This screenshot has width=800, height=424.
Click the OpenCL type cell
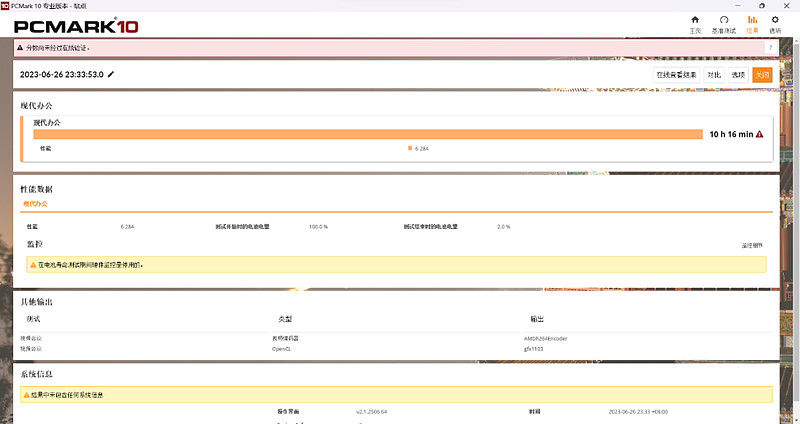coord(281,349)
